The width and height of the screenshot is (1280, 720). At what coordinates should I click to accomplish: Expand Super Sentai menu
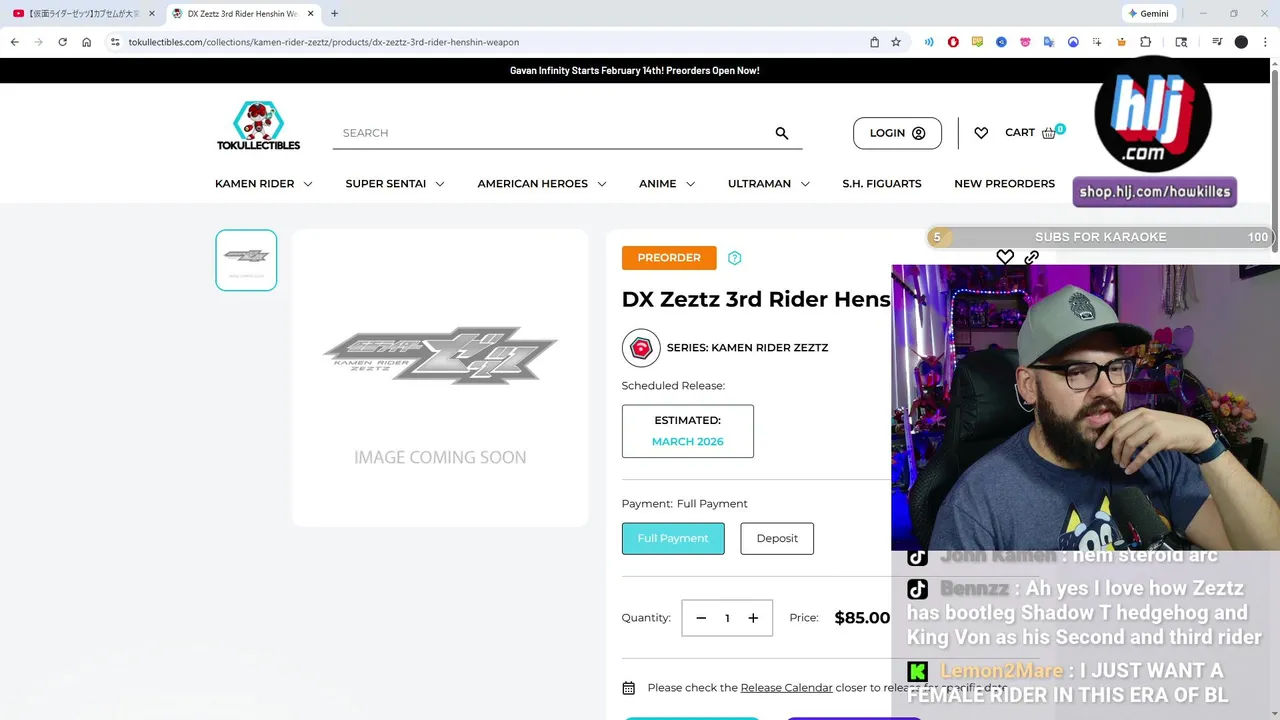[x=395, y=184]
